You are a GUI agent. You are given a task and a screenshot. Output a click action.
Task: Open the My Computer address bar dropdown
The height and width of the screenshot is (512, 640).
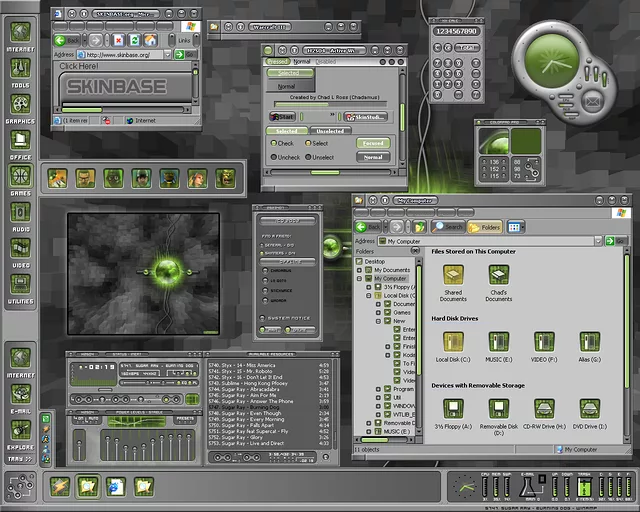click(x=598, y=241)
